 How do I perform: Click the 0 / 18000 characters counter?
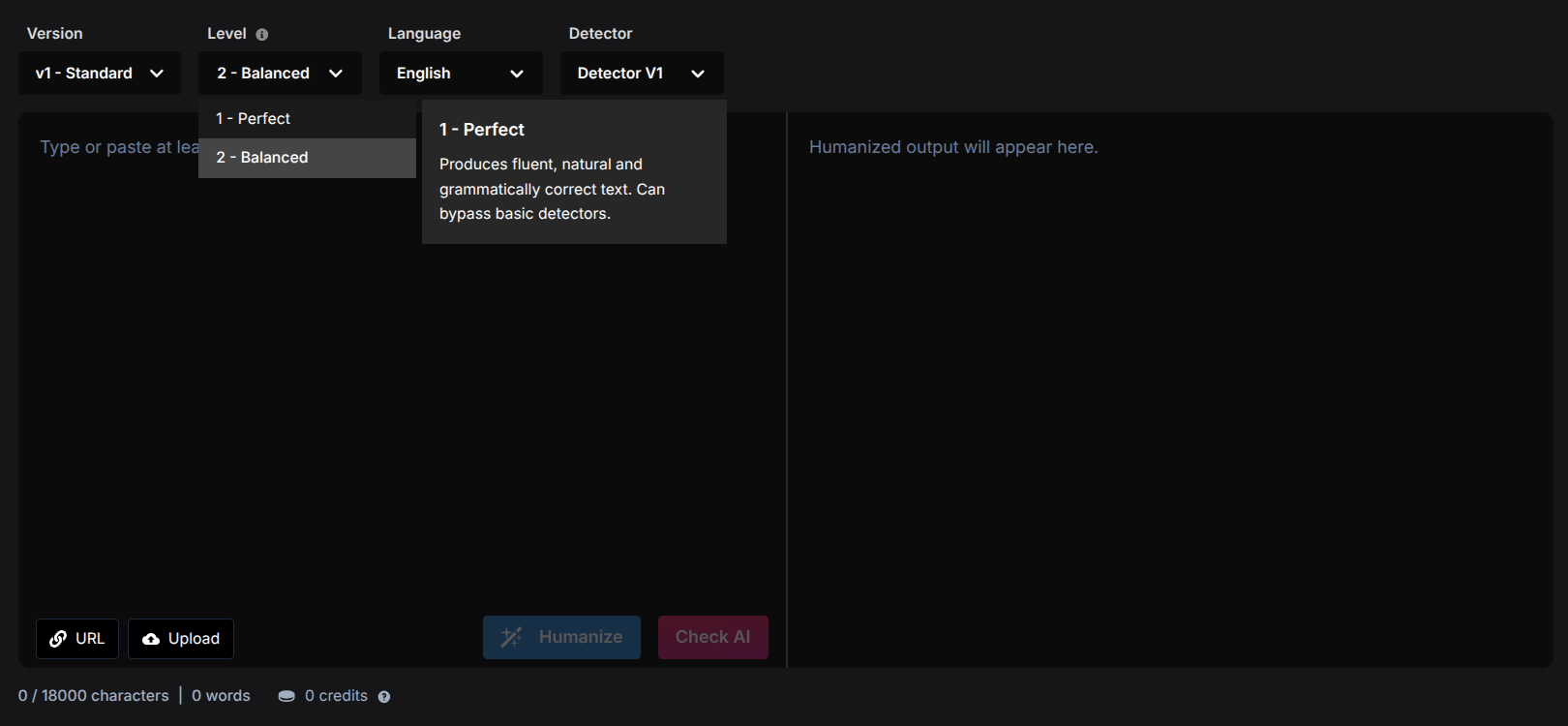pyautogui.click(x=93, y=696)
